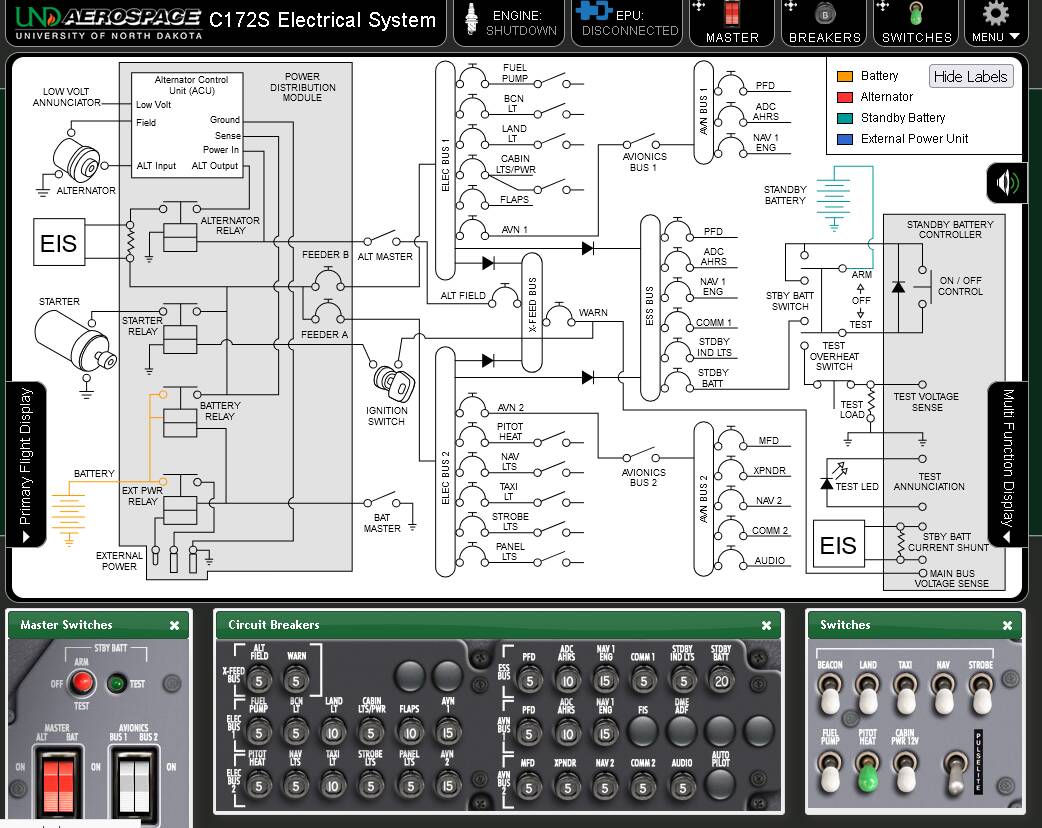
Task: Pull the WARN circuit breaker
Action: [295, 682]
